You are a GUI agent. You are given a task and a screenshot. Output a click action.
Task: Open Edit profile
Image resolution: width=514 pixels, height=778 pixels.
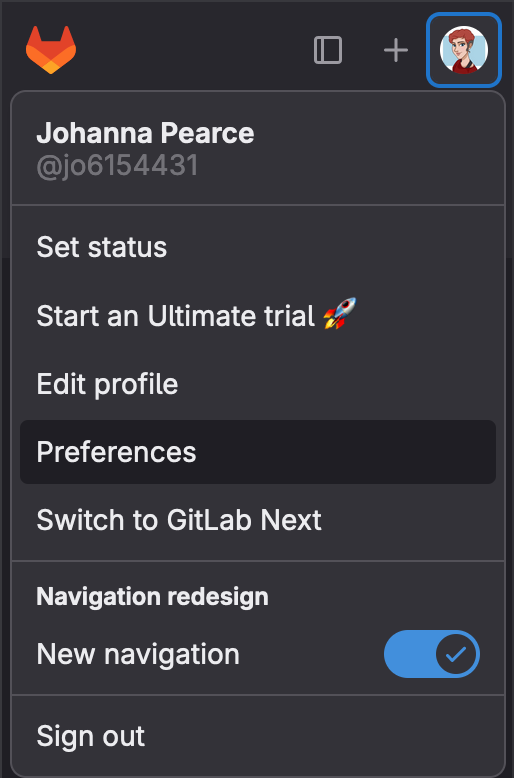pyautogui.click(x=258, y=384)
